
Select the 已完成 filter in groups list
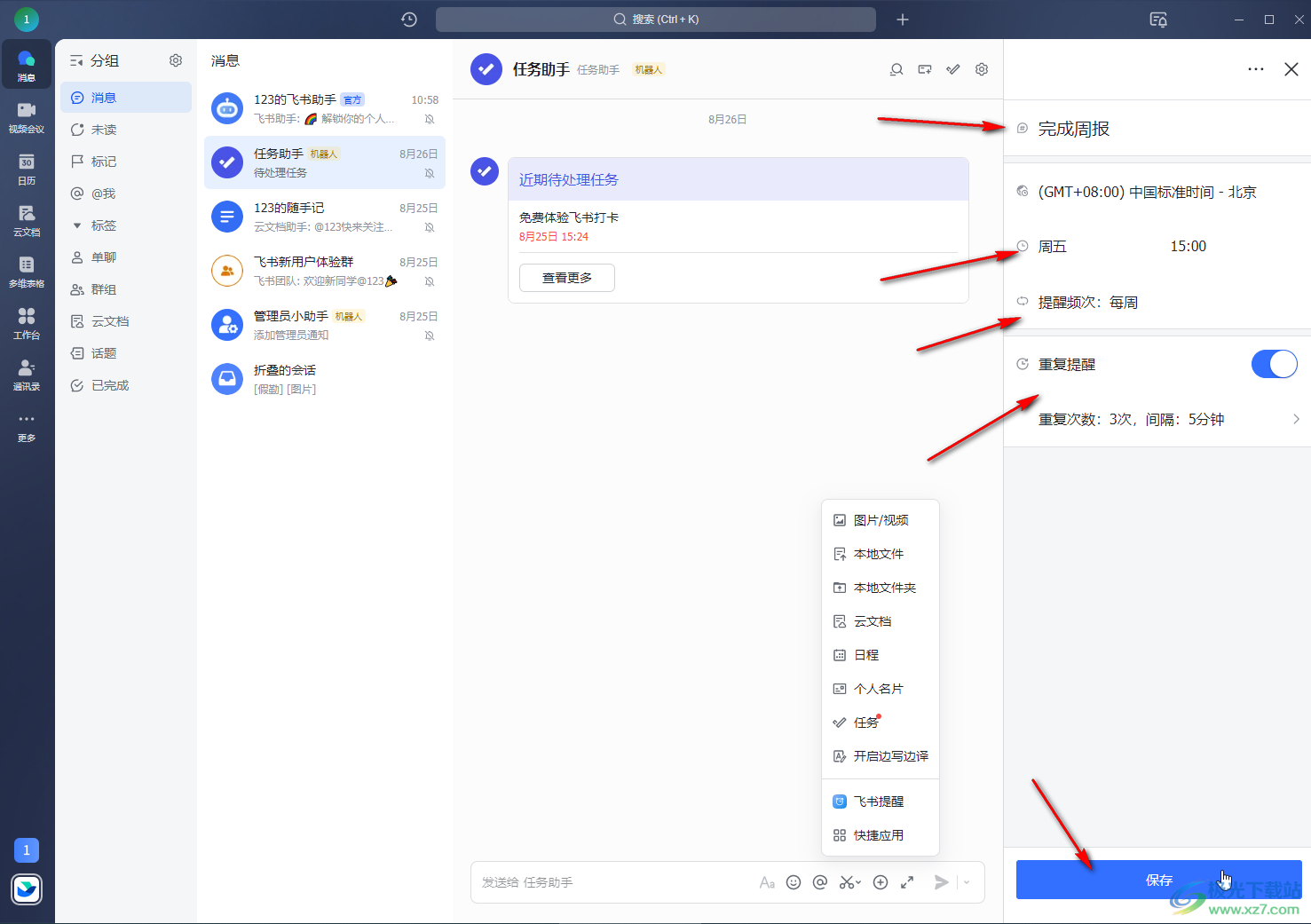[x=126, y=385]
